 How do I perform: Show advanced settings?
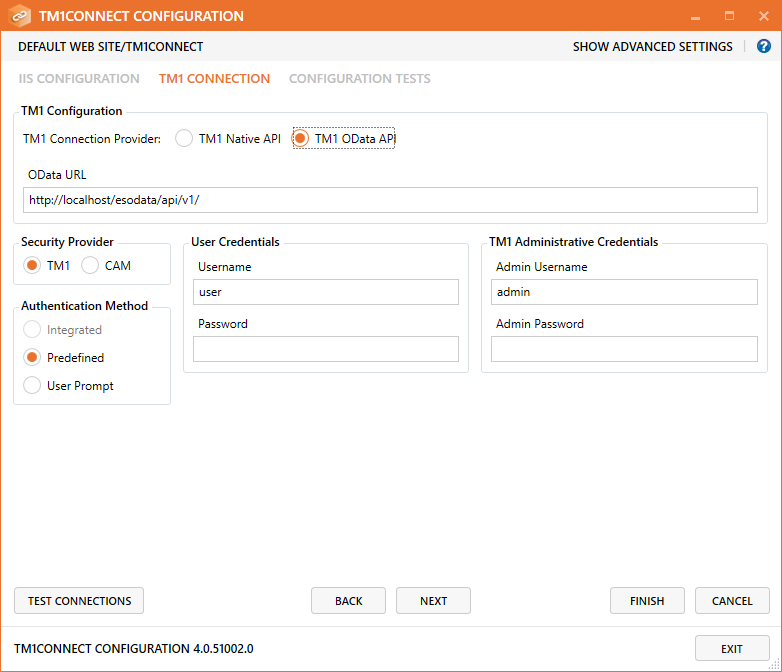pyautogui.click(x=652, y=47)
